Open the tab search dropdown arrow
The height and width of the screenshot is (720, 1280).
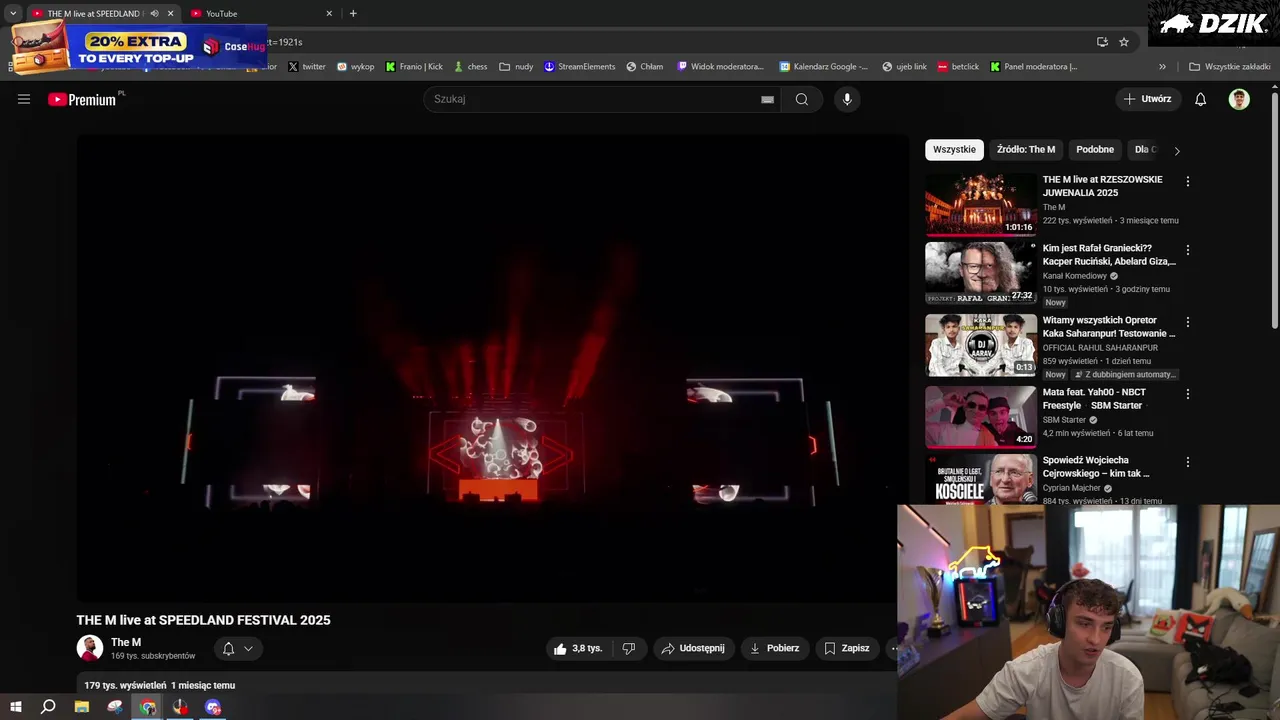[x=13, y=14]
